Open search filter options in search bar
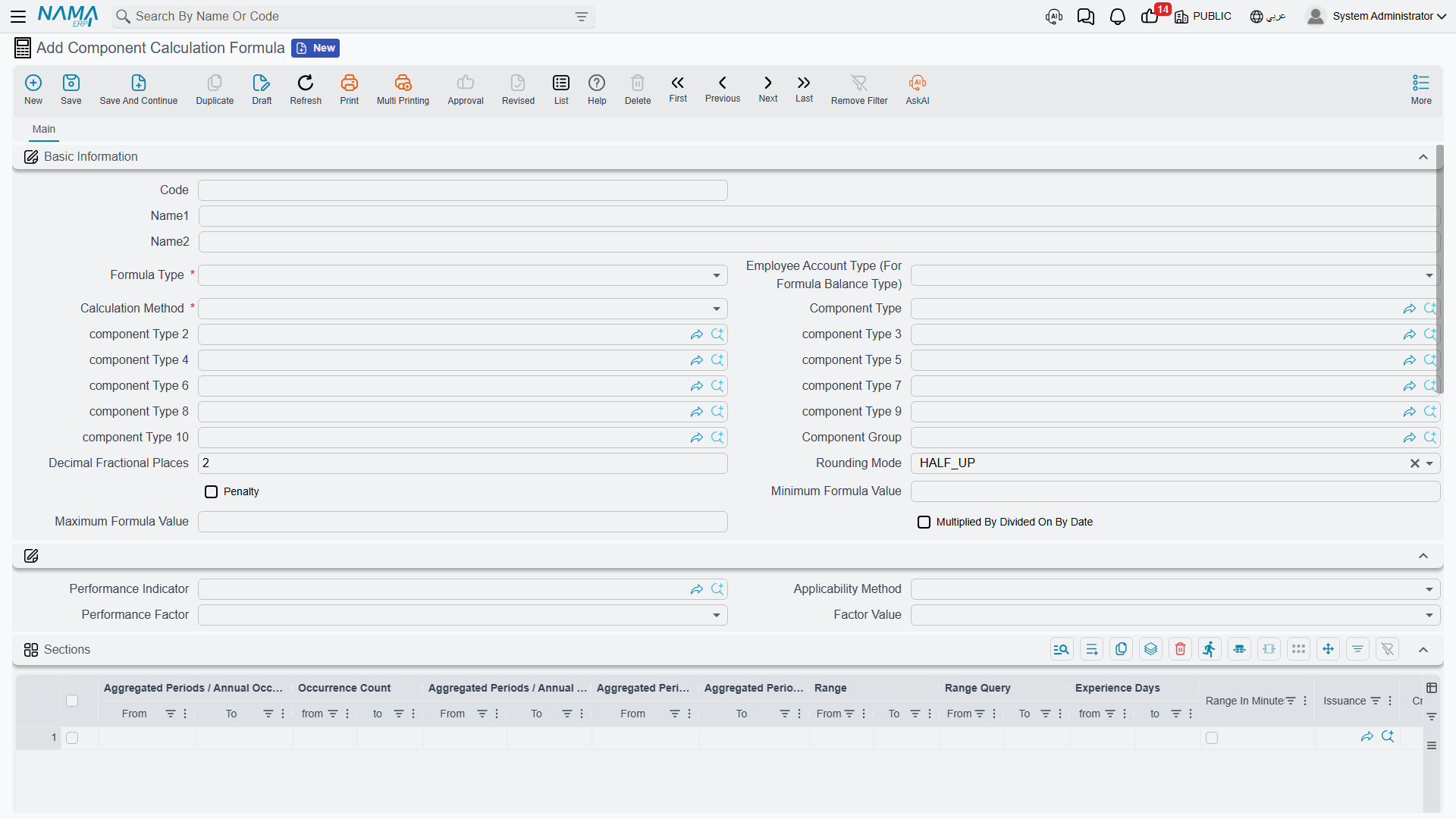The height and width of the screenshot is (819, 1456). pos(582,17)
